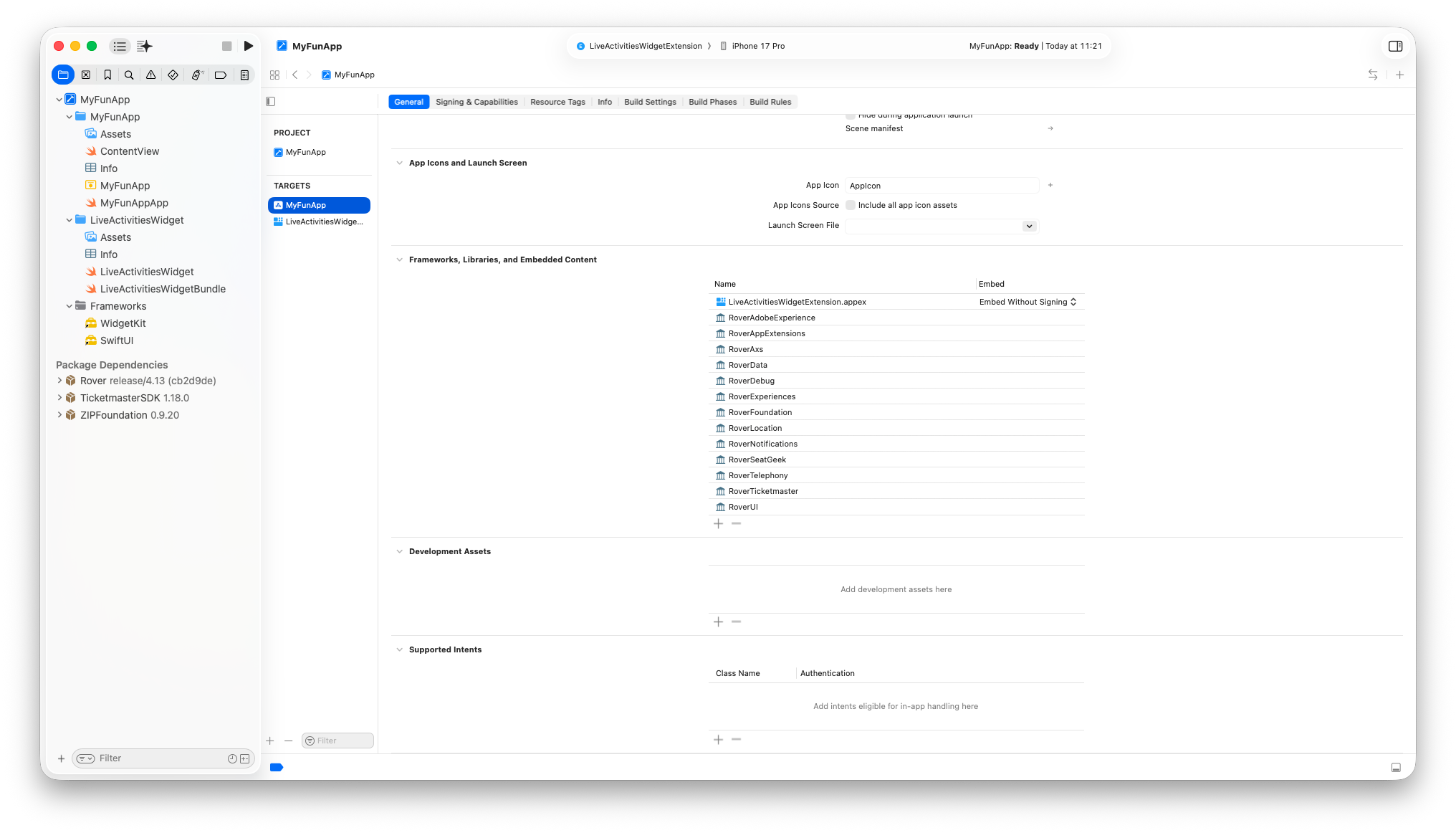Viewport: 1456px width, 833px height.
Task: Add a framework with the plus button
Action: click(x=719, y=523)
